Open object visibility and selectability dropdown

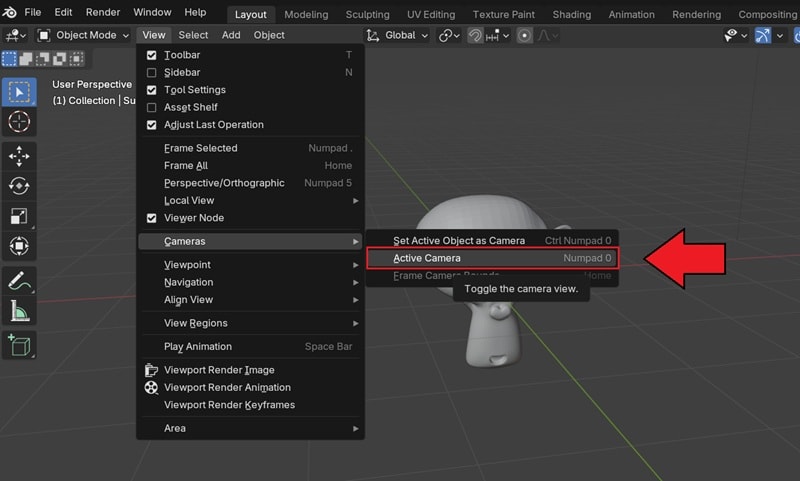(x=736, y=35)
